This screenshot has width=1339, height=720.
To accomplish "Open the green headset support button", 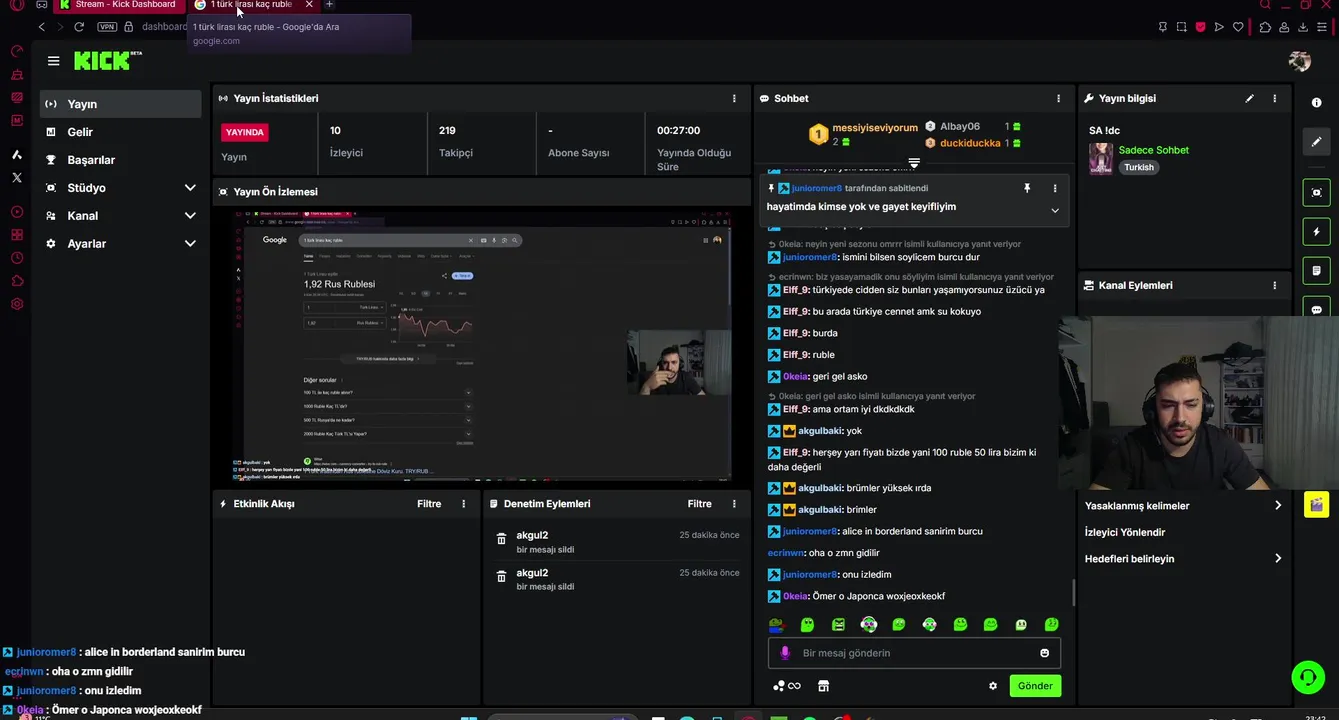I will 1308,677.
